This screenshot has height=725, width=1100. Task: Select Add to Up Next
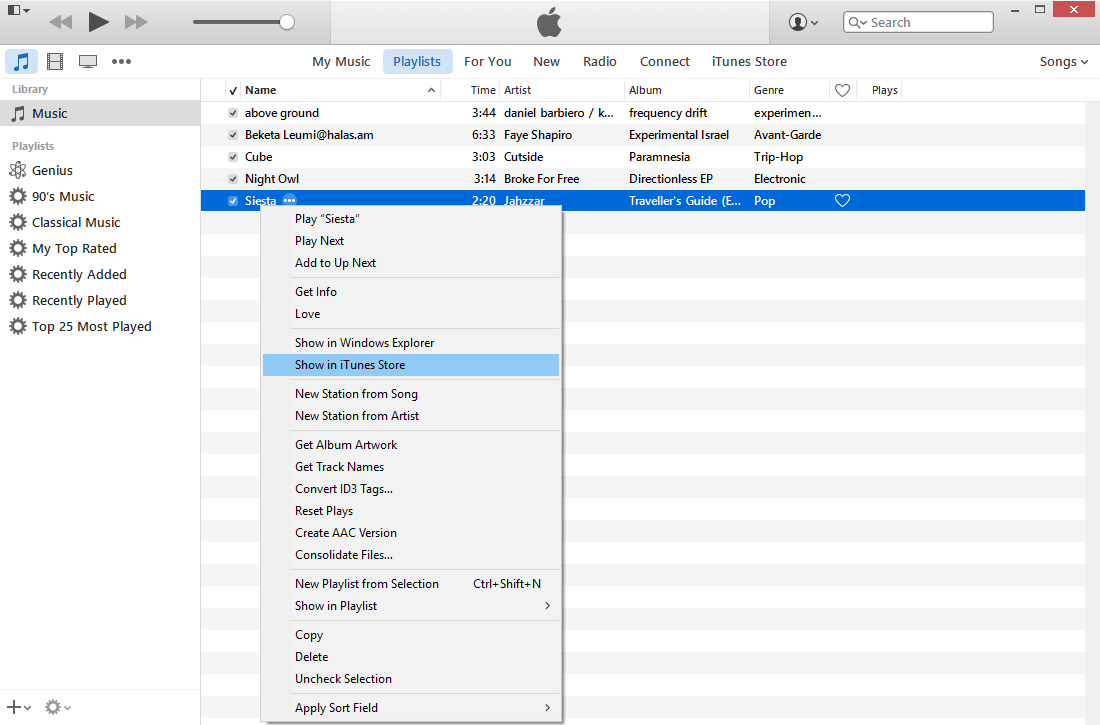point(411,262)
